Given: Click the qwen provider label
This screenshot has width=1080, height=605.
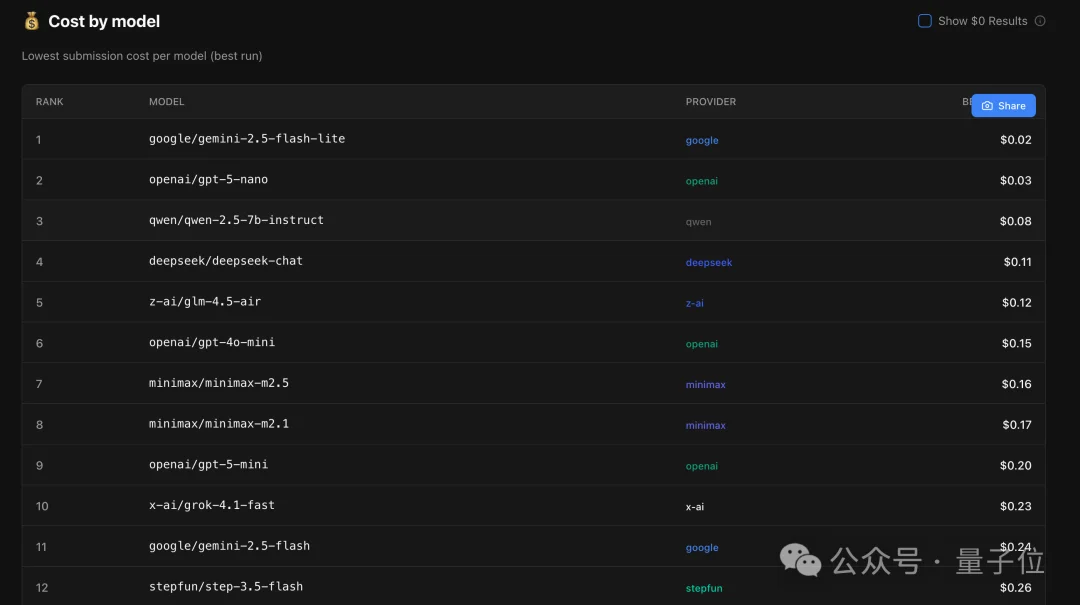Looking at the screenshot, I should point(698,222).
